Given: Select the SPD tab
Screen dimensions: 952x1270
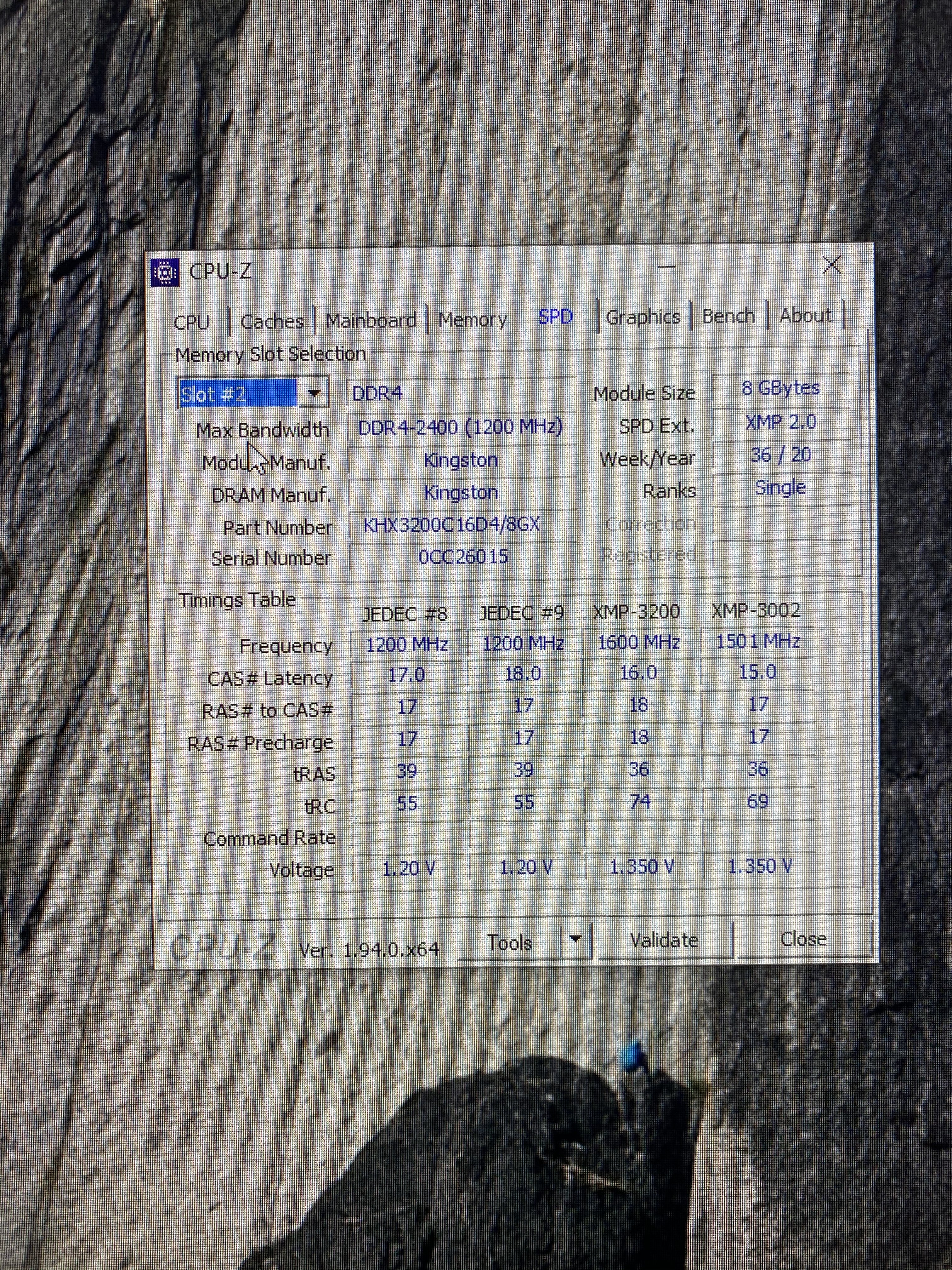Looking at the screenshot, I should tap(555, 316).
